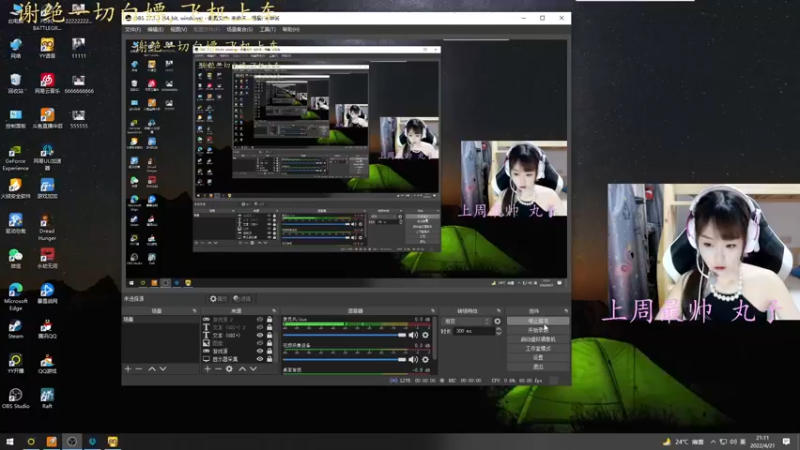Remove the selected source with the minus icon

(x=218, y=368)
